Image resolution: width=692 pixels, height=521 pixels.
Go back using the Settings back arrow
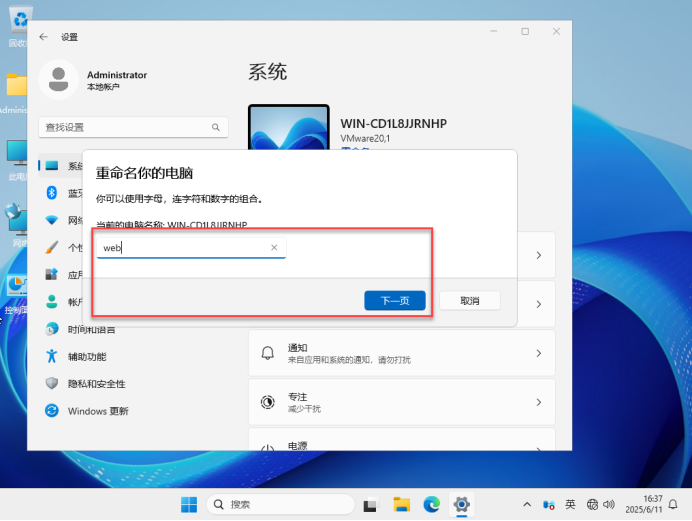coord(43,37)
